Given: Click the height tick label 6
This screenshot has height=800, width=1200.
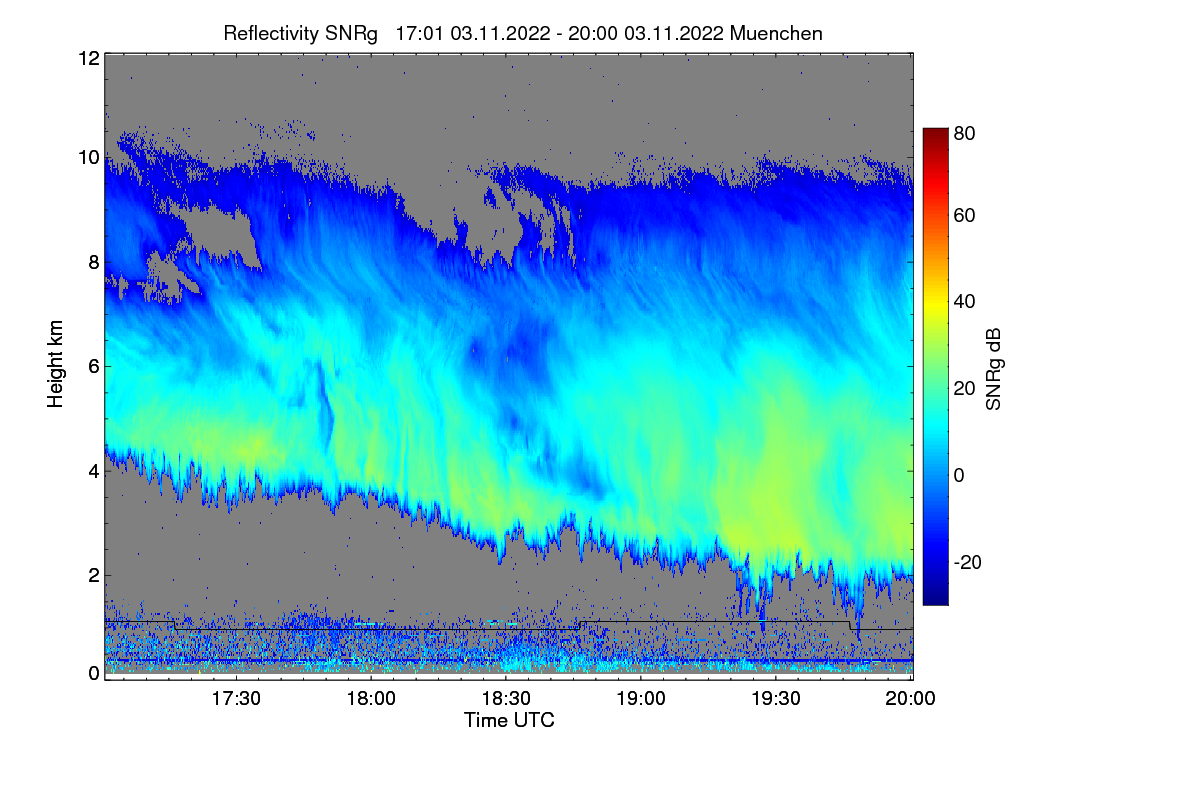Looking at the screenshot, I should point(94,366).
